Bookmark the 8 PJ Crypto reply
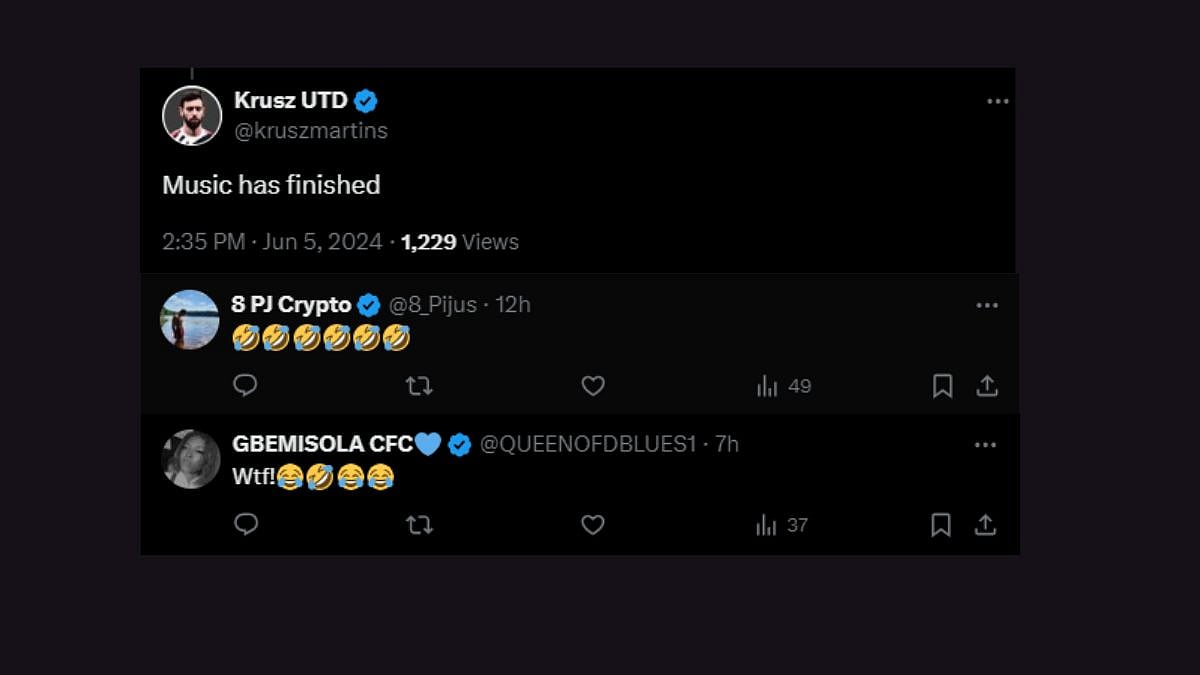1200x675 pixels. click(x=942, y=386)
